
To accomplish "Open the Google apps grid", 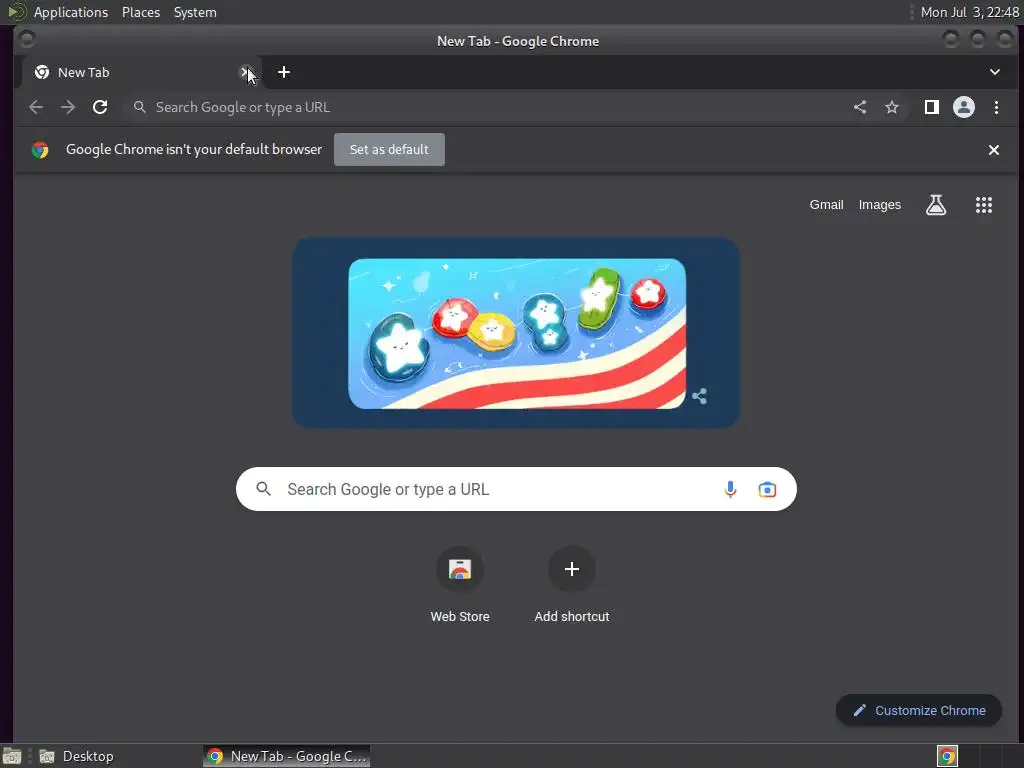I will point(984,205).
